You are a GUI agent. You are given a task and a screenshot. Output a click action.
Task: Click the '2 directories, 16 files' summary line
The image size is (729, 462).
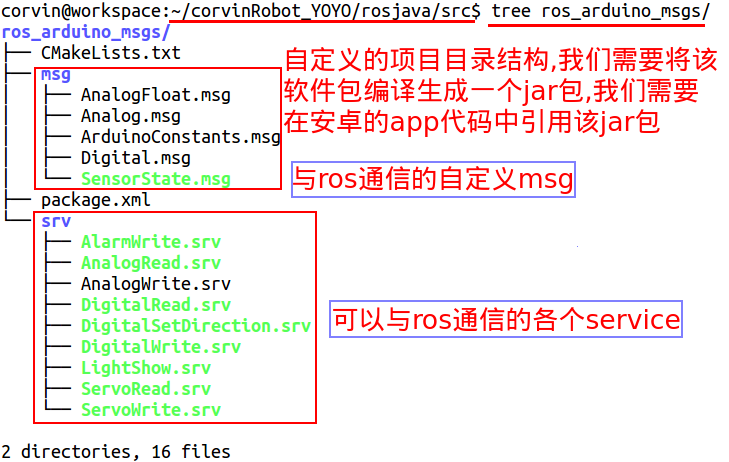(116, 452)
